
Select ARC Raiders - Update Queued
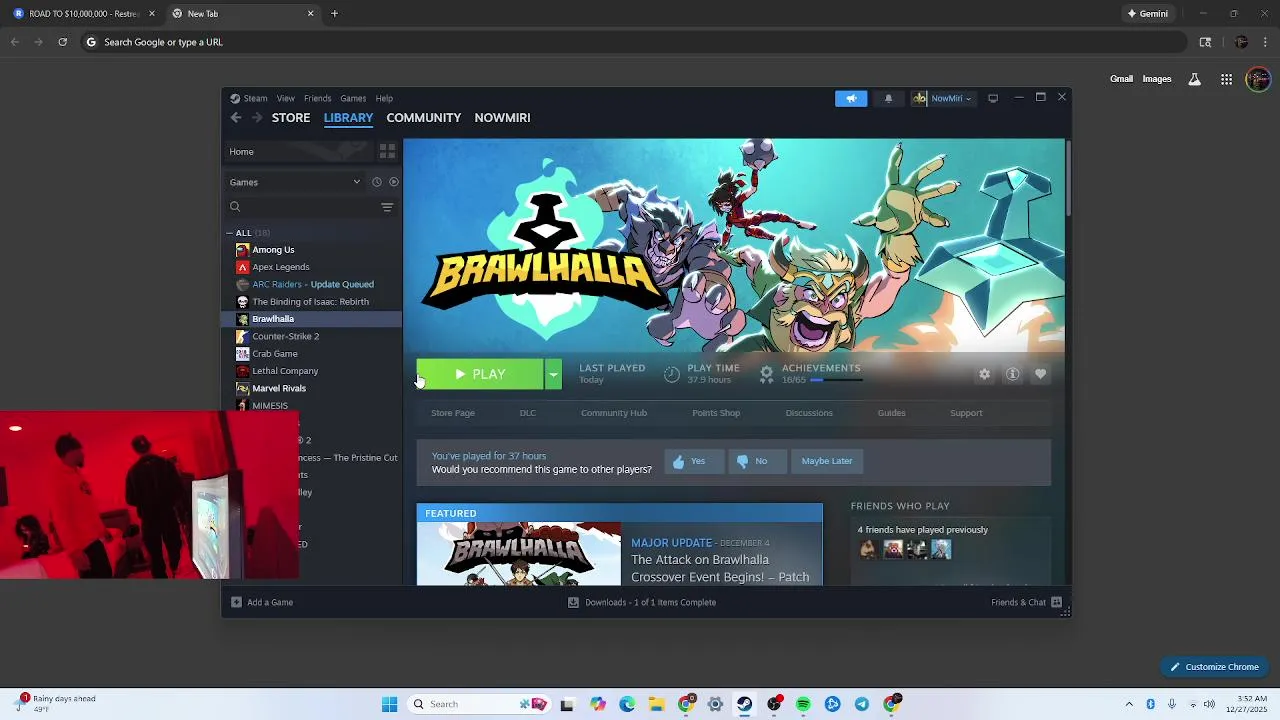pos(311,284)
